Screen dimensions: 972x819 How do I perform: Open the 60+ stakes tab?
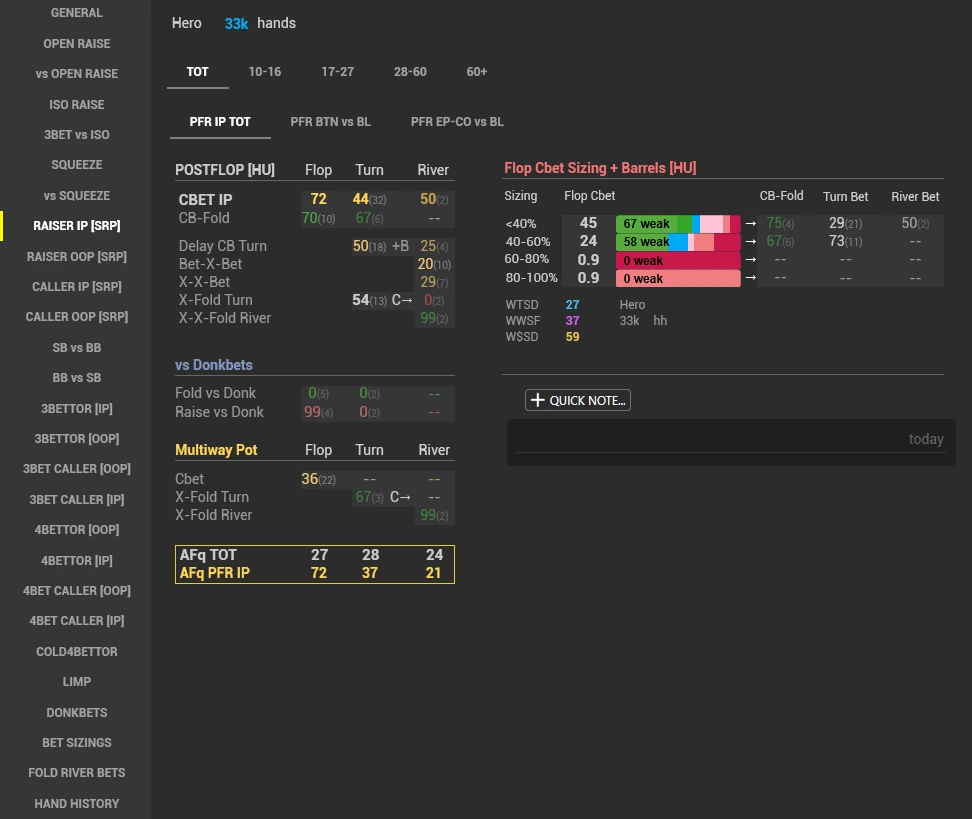[x=477, y=71]
